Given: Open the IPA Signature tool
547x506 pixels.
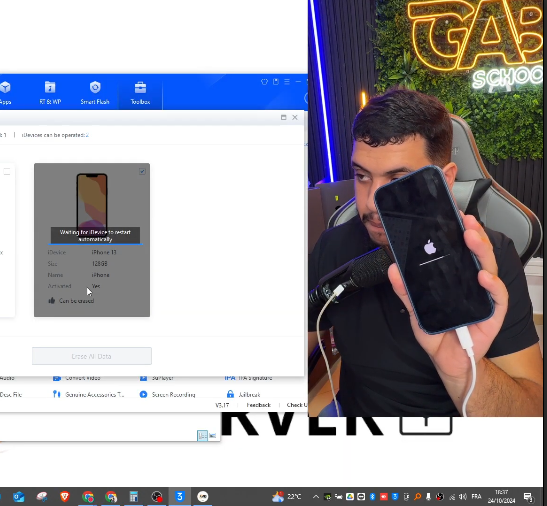Looking at the screenshot, I should click(x=248, y=378).
